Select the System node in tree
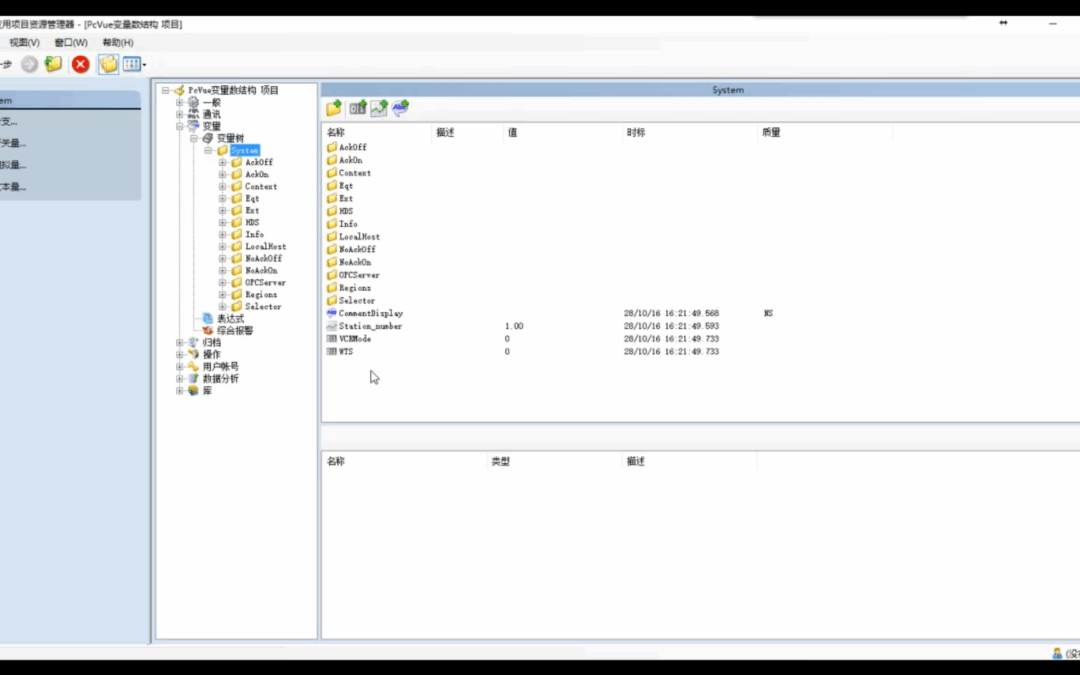The width and height of the screenshot is (1080, 675). [245, 150]
